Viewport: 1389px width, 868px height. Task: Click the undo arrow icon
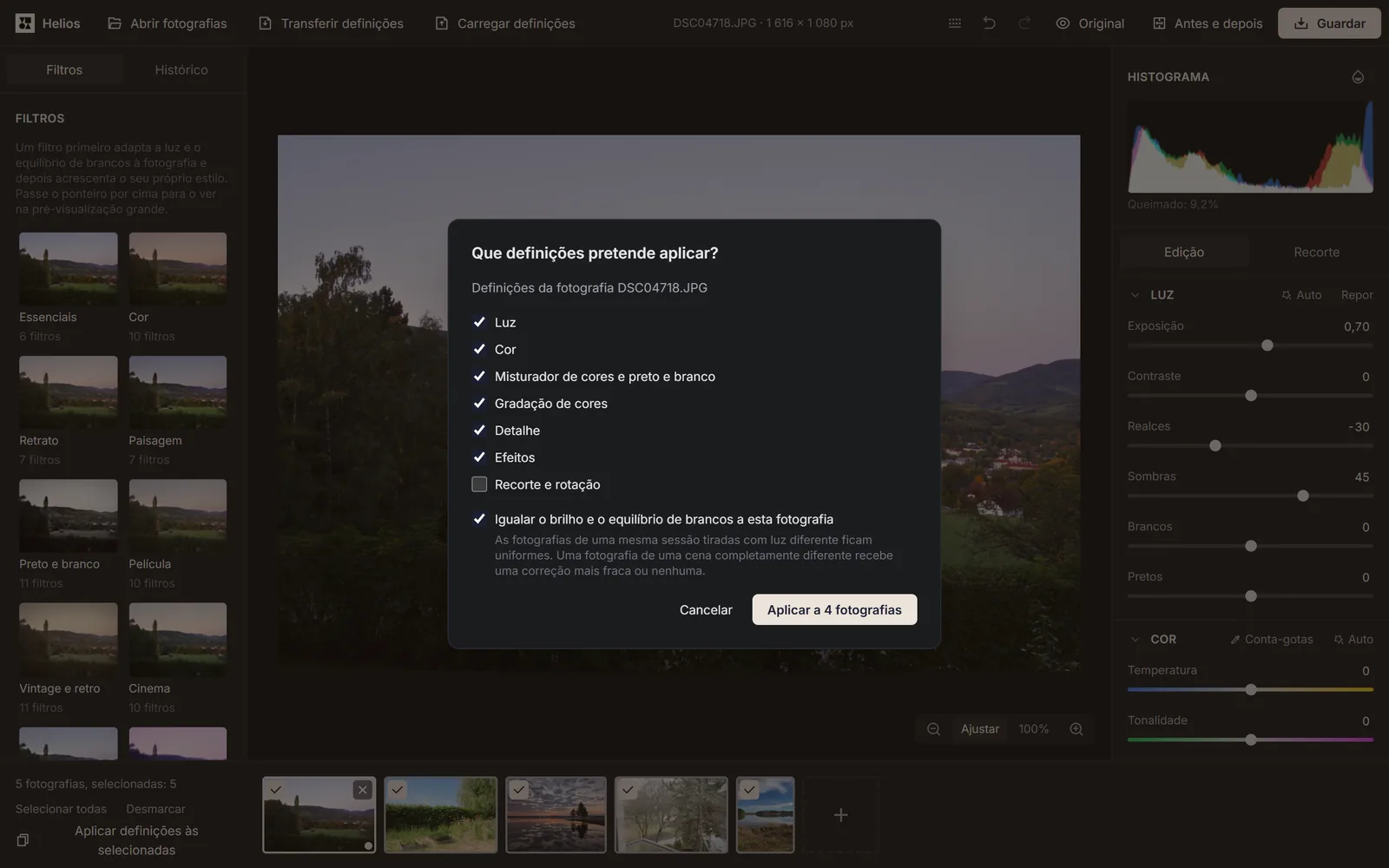coord(989,23)
